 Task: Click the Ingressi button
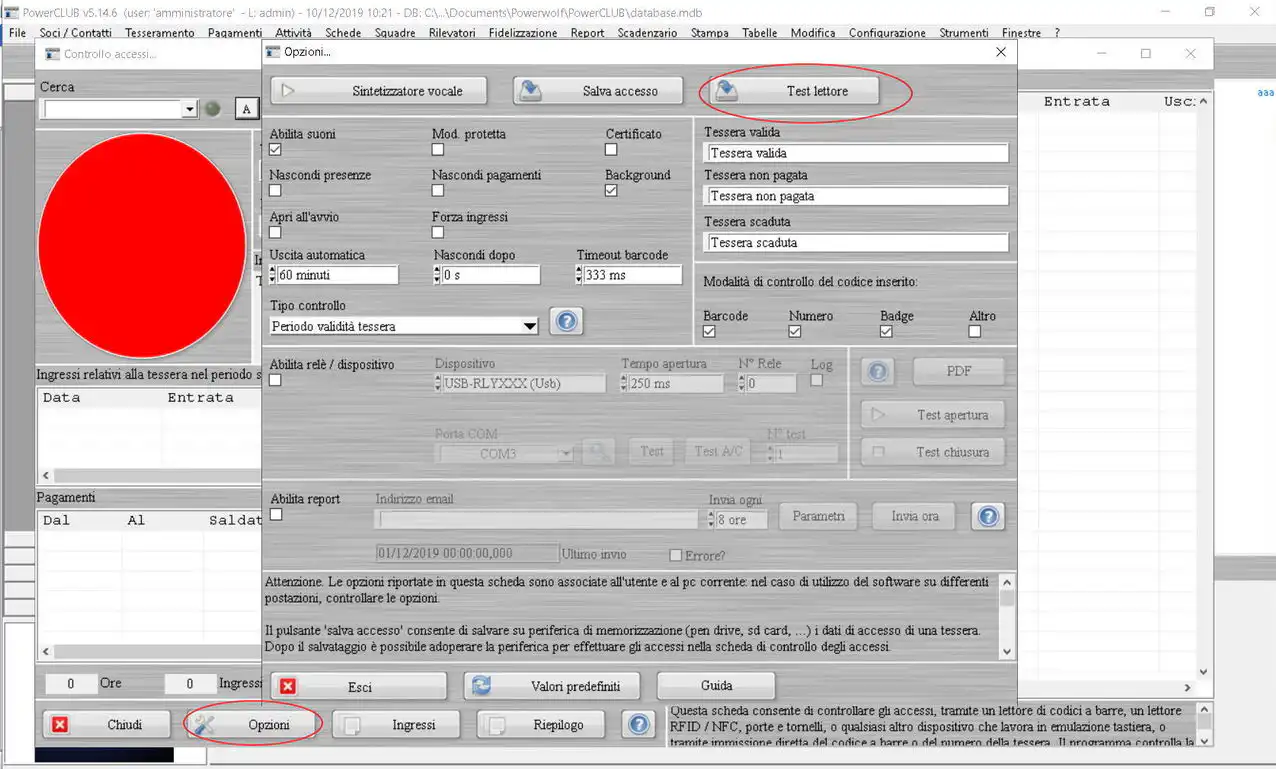(397, 725)
